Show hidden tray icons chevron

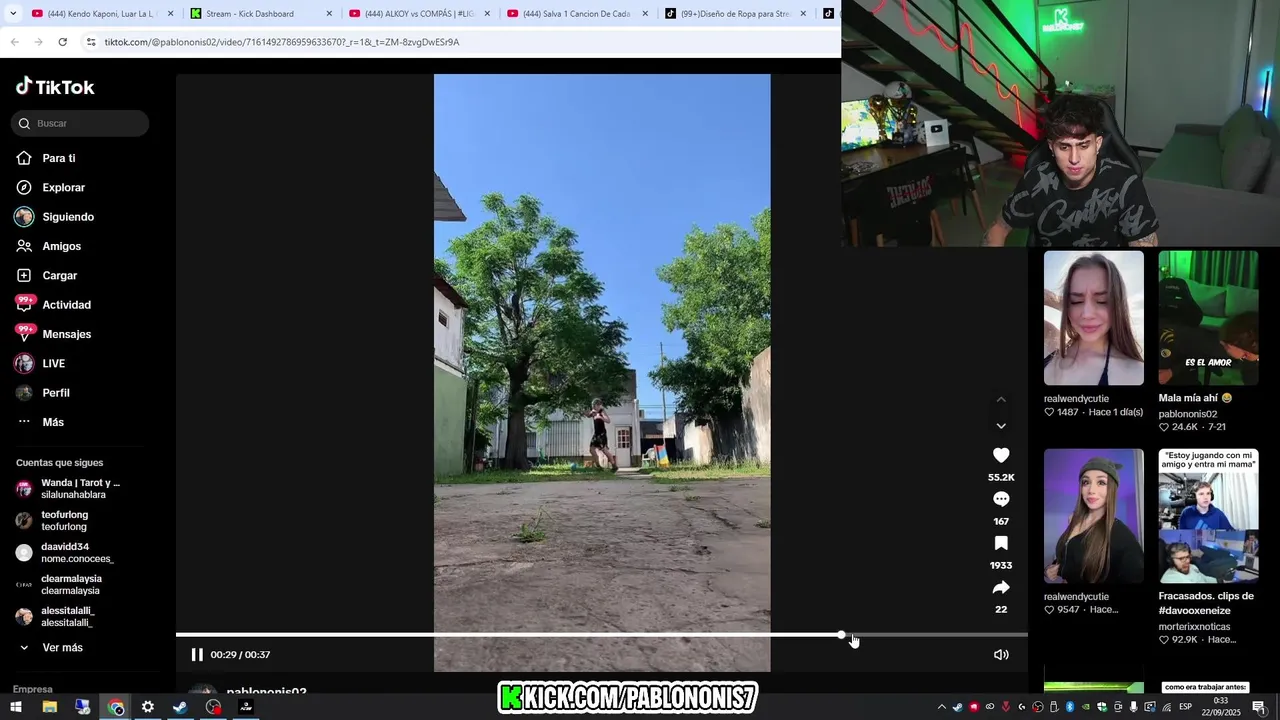[x=941, y=707]
